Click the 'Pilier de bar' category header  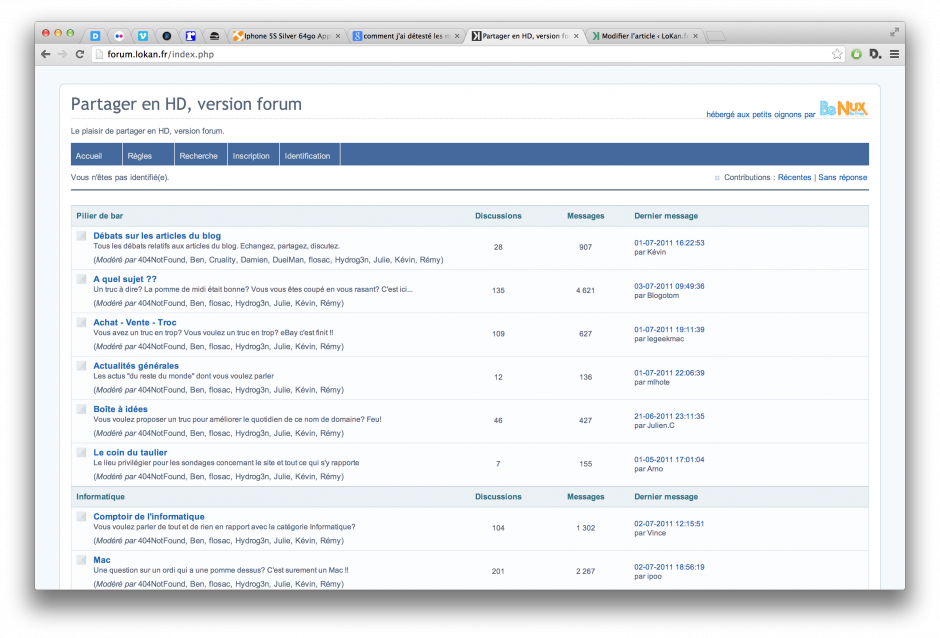pos(100,216)
